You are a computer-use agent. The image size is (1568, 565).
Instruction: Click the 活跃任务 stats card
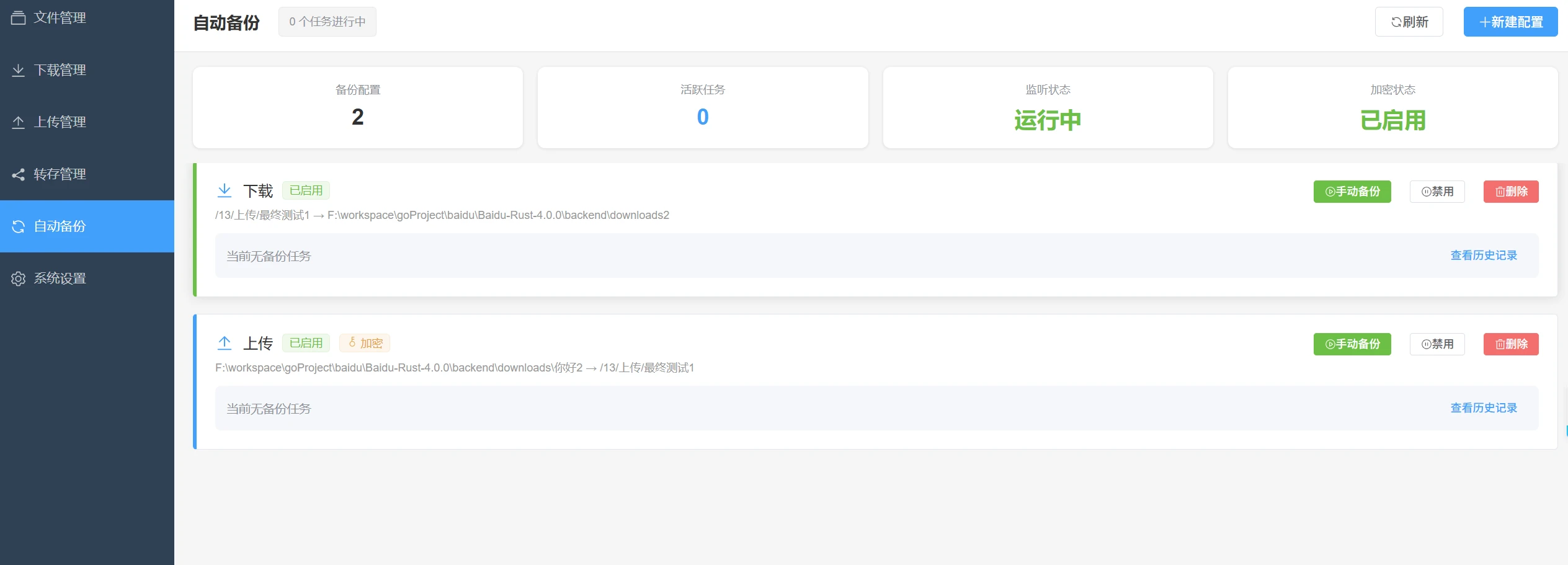[703, 107]
